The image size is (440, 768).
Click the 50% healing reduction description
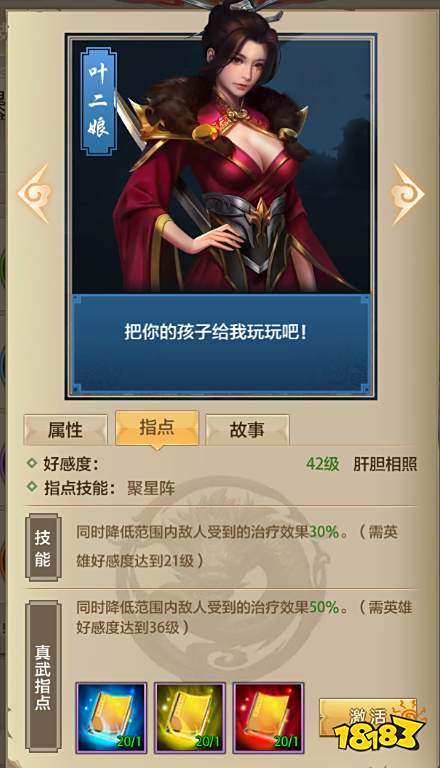[x=244, y=617]
